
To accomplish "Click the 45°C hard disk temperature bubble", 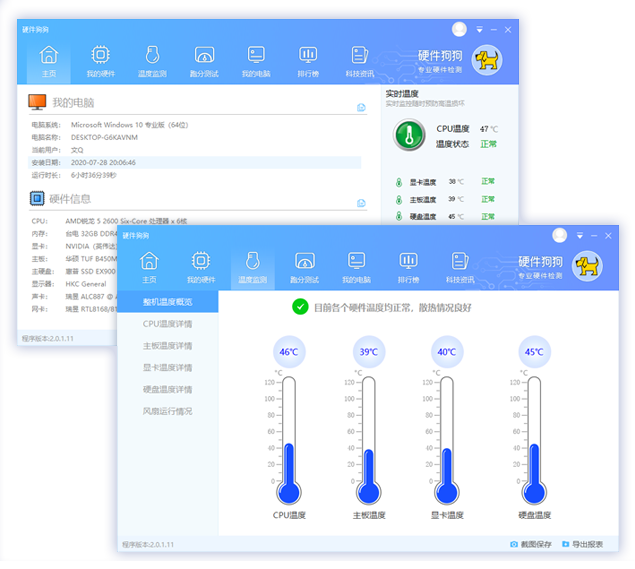I will pos(534,352).
